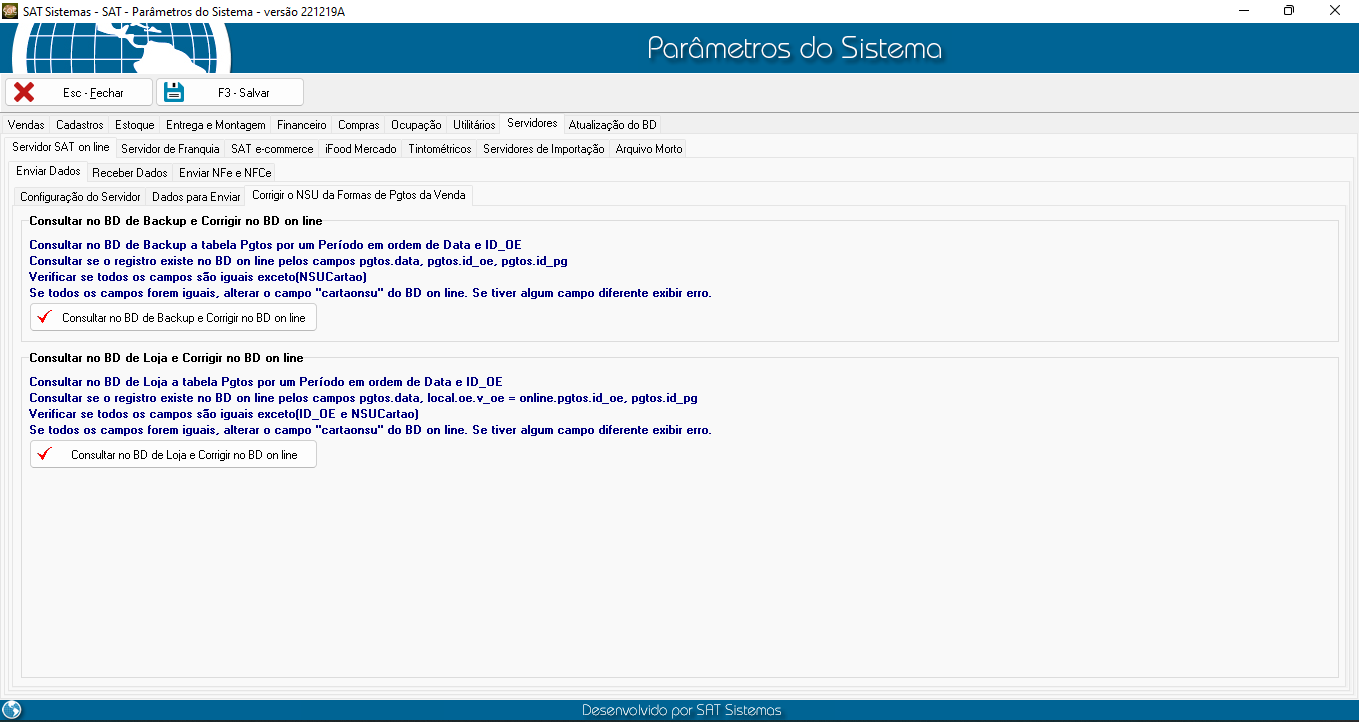Switch to the Financeiro tab
Viewport: 1359px width, 722px height.
click(x=301, y=125)
